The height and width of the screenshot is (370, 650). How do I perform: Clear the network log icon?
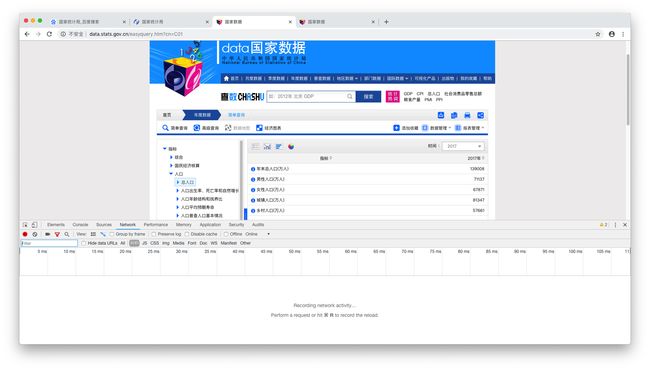point(35,234)
